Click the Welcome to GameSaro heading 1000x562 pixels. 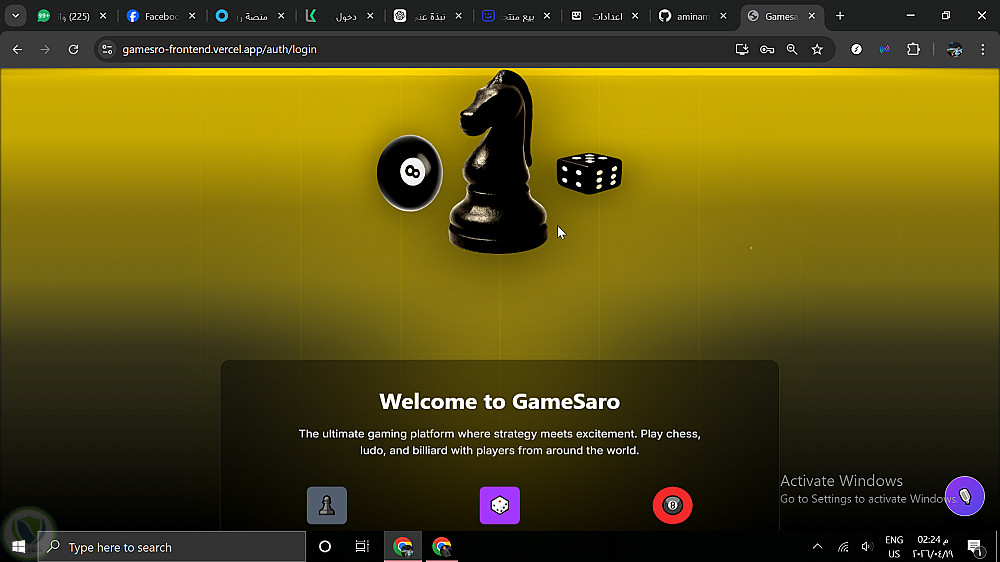(499, 401)
